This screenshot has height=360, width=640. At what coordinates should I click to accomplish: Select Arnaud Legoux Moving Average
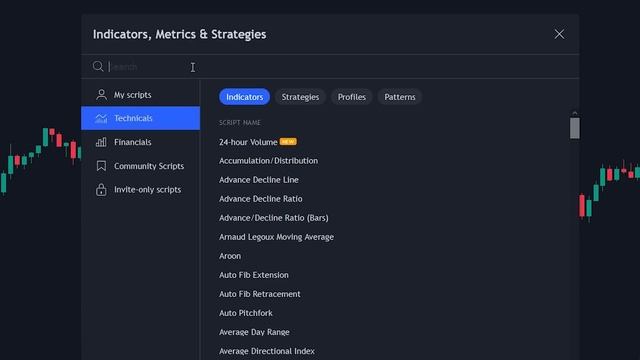click(x=276, y=237)
